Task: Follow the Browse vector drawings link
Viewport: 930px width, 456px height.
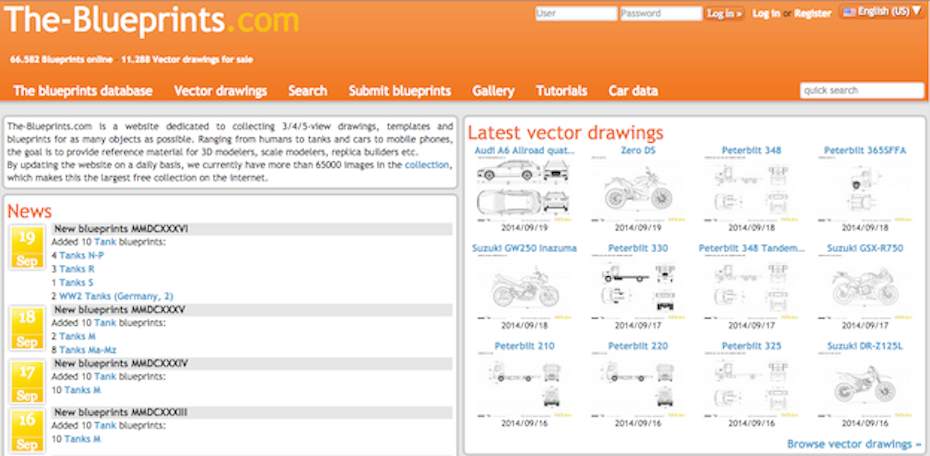Action: click(854, 444)
